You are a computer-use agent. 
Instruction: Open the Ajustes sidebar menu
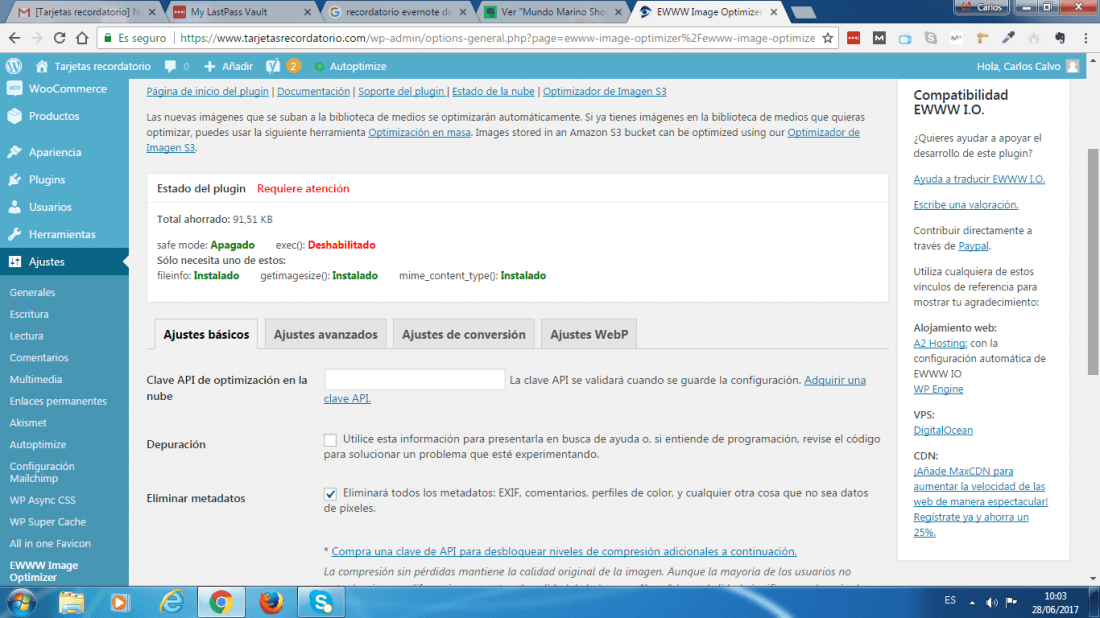tap(65, 262)
